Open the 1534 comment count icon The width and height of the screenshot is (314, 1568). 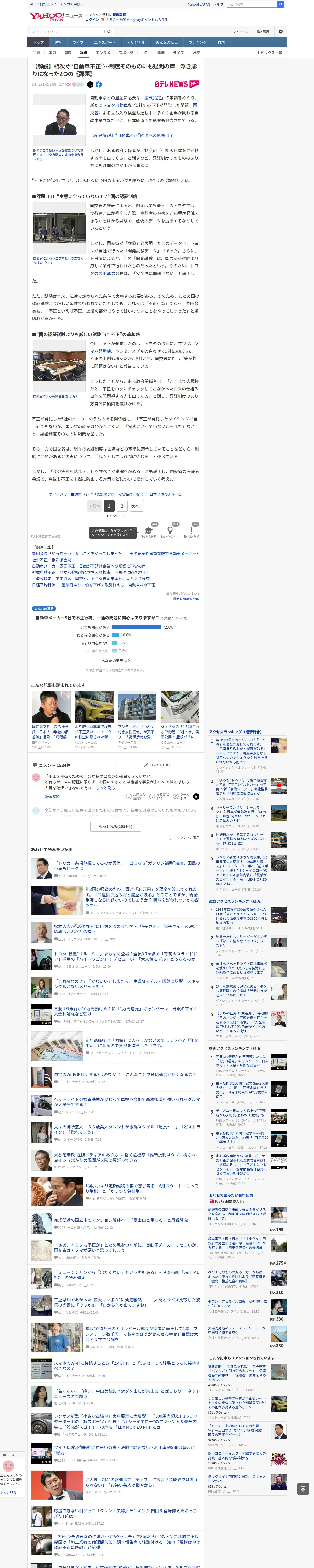point(65,85)
